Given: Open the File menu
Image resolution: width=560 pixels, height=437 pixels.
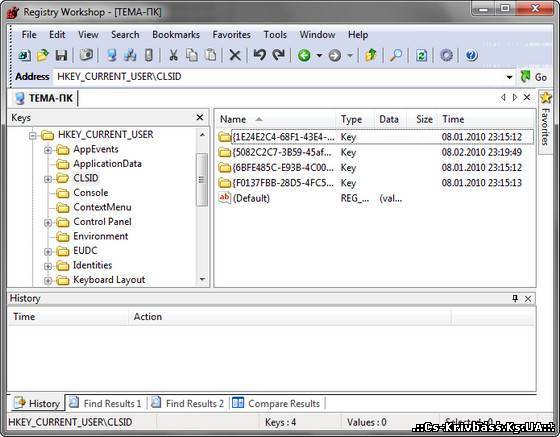Looking at the screenshot, I should (29, 35).
